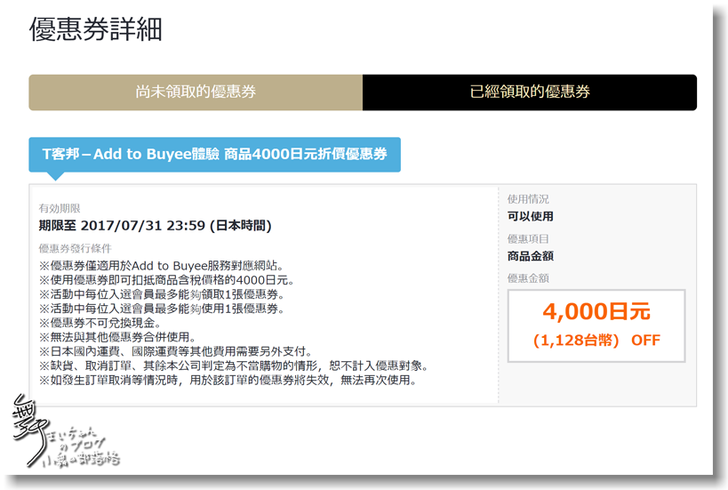Click the 優惠金額 label
This screenshot has width=728, height=490.
[x=528, y=278]
